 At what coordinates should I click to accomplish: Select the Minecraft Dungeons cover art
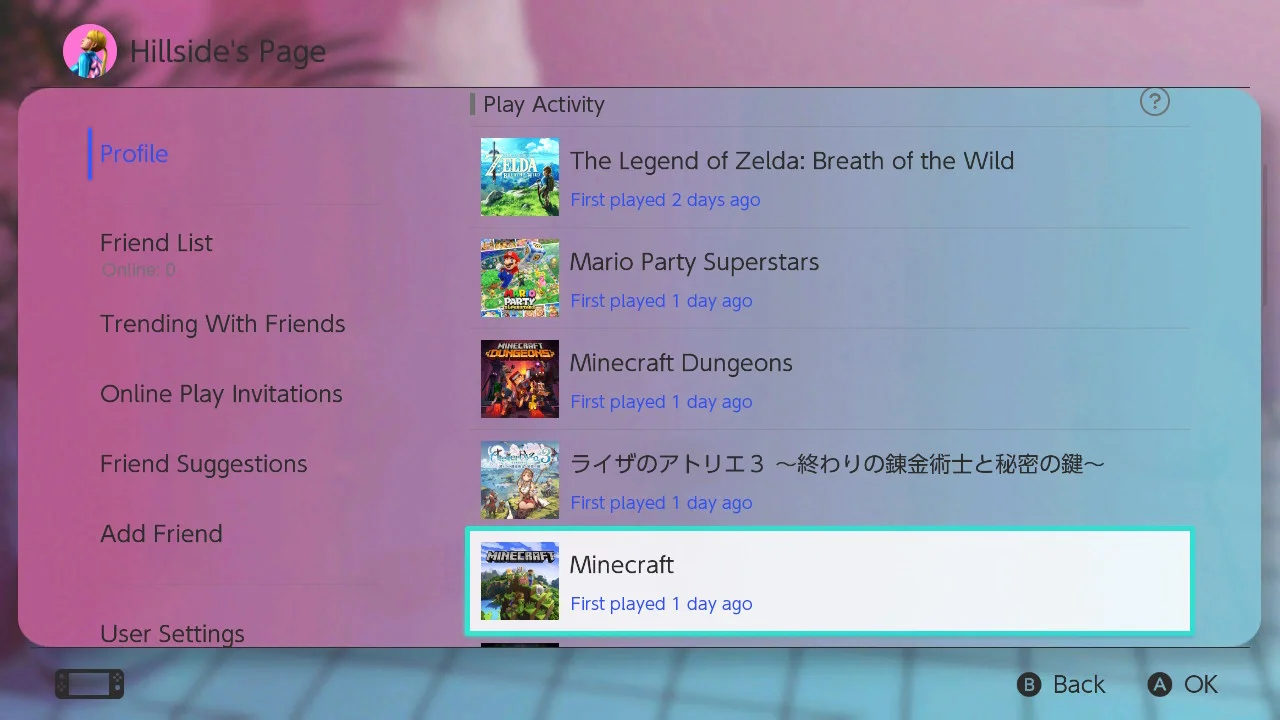click(x=520, y=379)
